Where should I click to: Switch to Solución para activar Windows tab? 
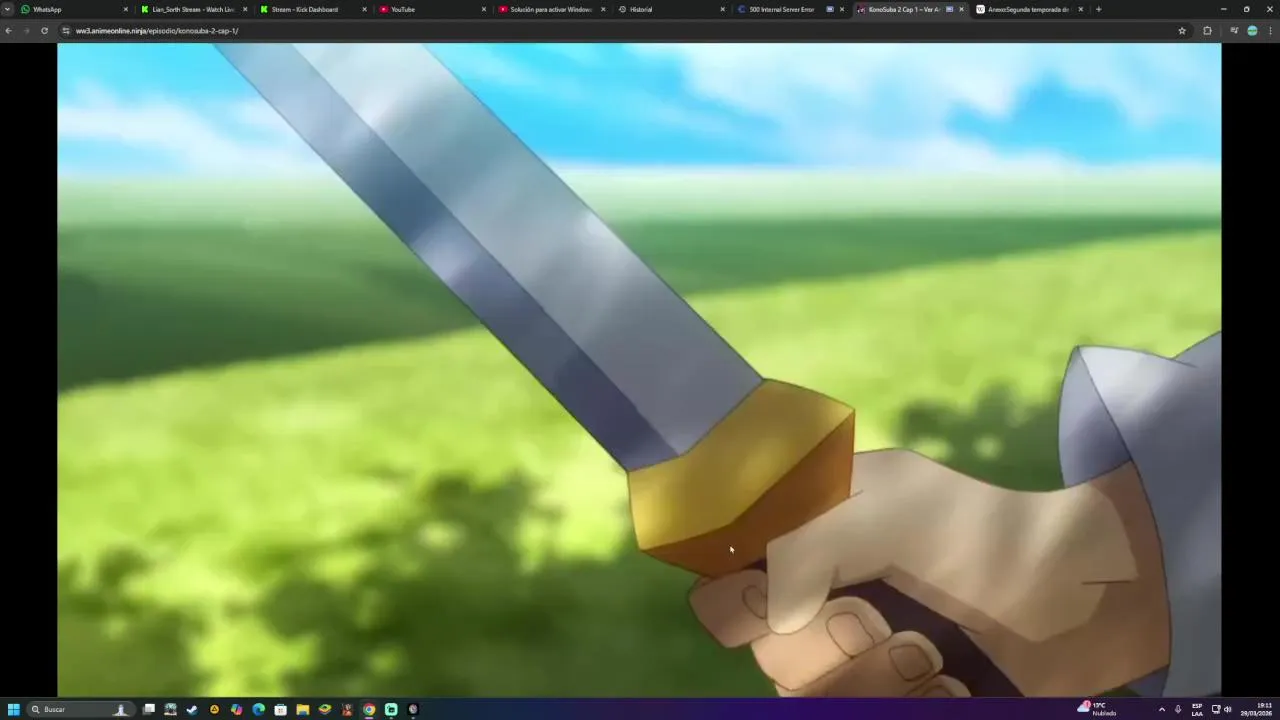pyautogui.click(x=551, y=9)
